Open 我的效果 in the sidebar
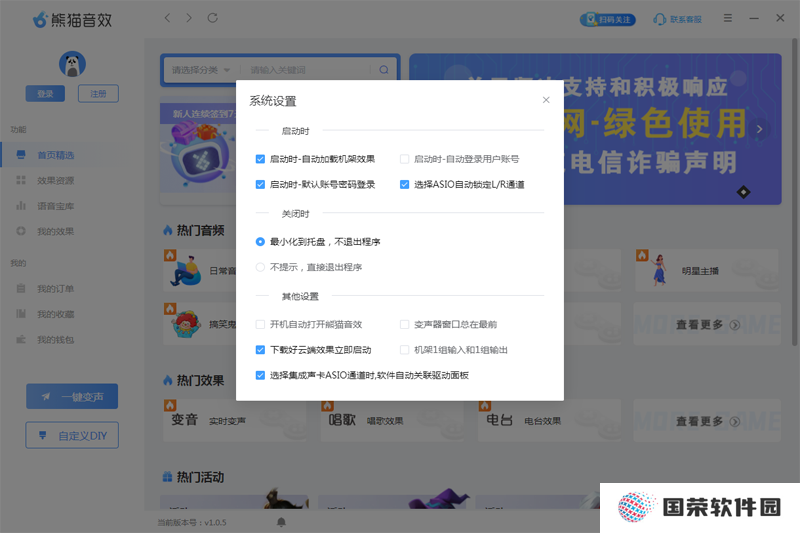800x533 pixels. [55, 232]
